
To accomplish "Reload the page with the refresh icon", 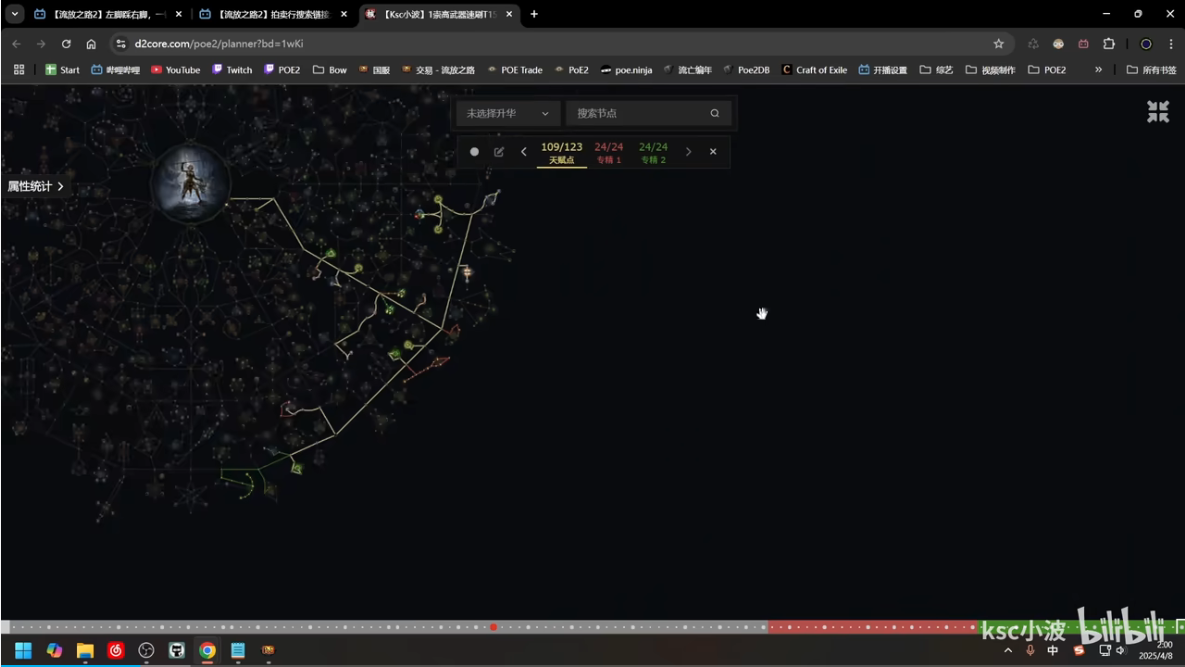I will tap(66, 44).
